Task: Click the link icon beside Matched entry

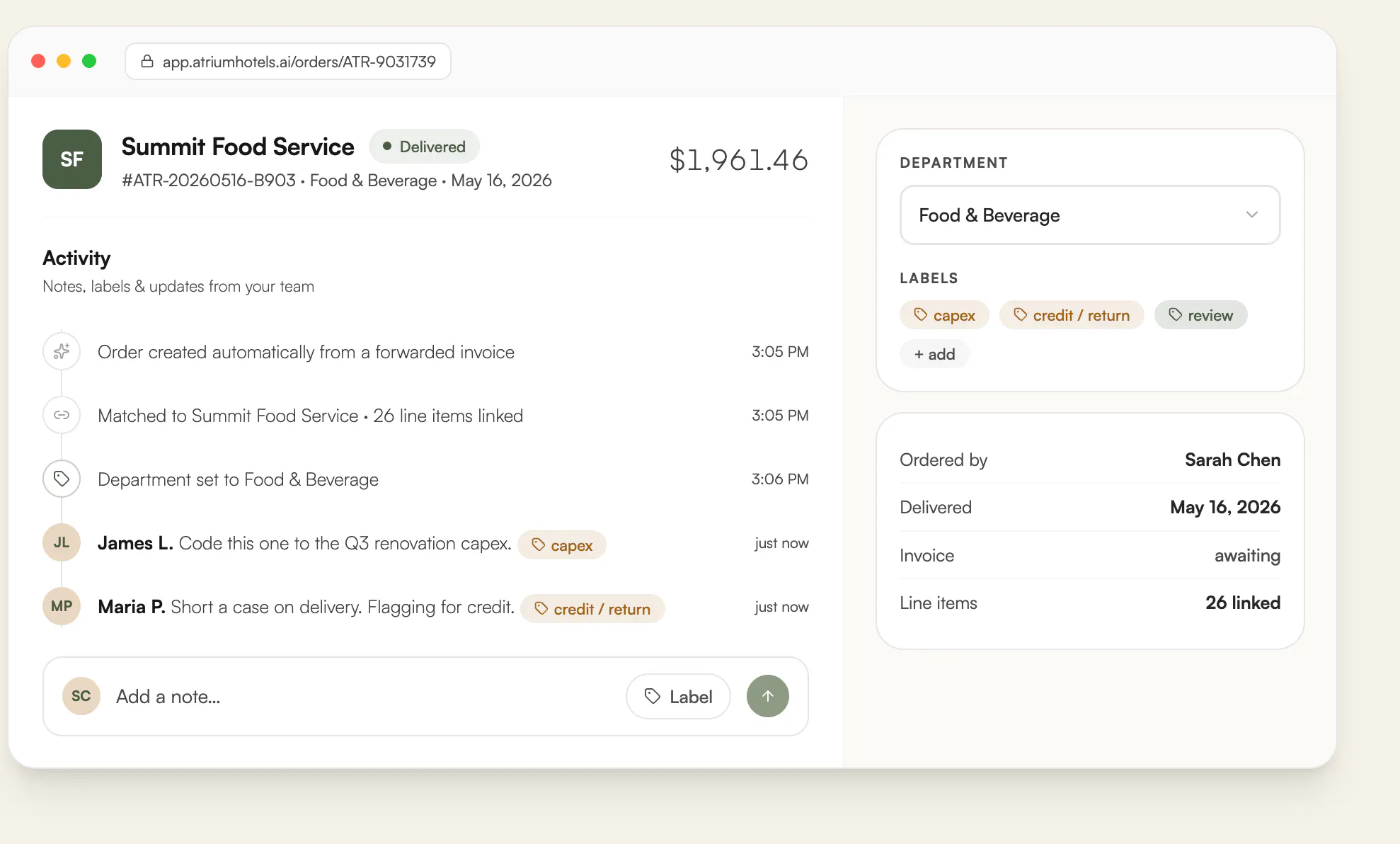Action: pyautogui.click(x=62, y=415)
